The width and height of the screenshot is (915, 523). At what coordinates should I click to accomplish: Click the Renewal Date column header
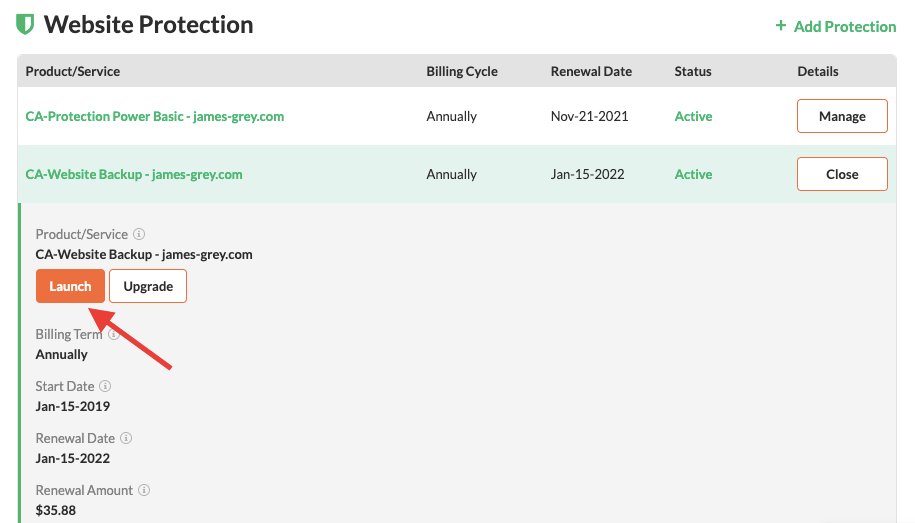[x=591, y=71]
